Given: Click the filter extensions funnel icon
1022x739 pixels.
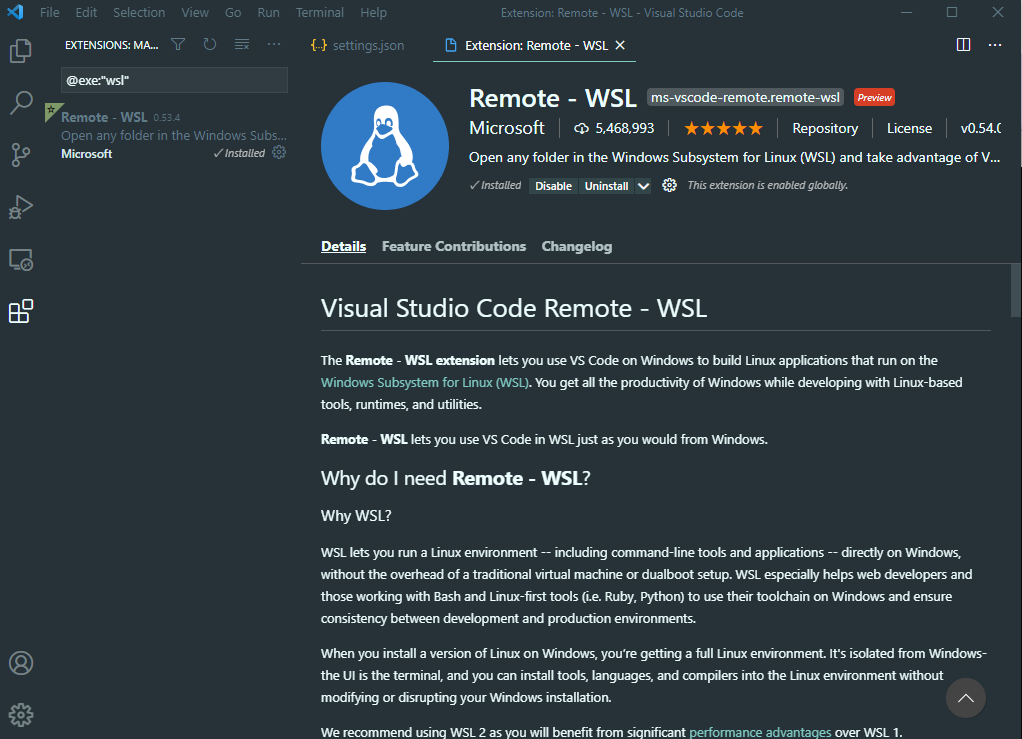Looking at the screenshot, I should coord(178,44).
